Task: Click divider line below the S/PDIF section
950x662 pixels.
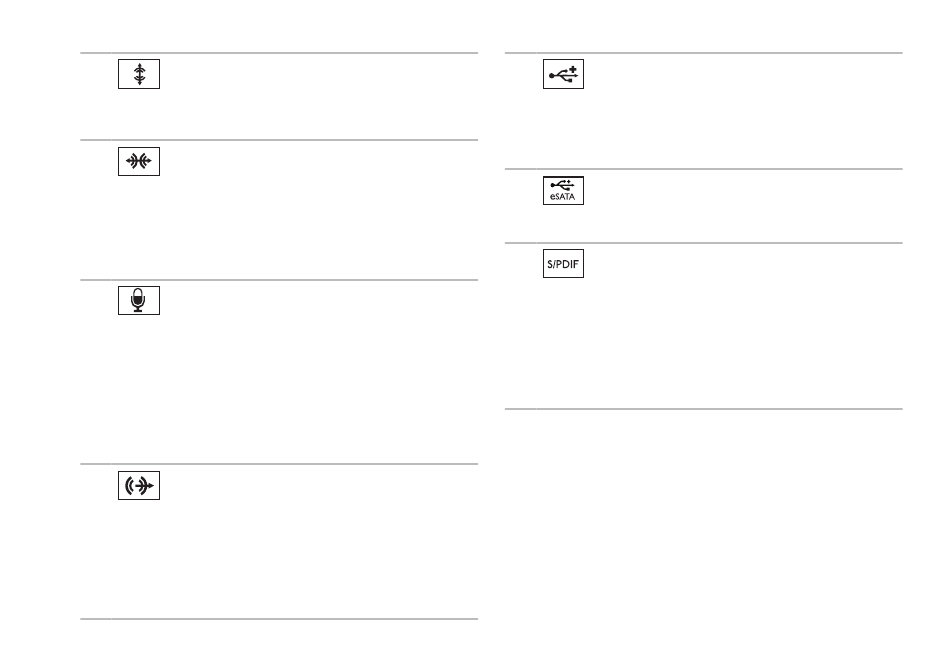Action: (703, 409)
